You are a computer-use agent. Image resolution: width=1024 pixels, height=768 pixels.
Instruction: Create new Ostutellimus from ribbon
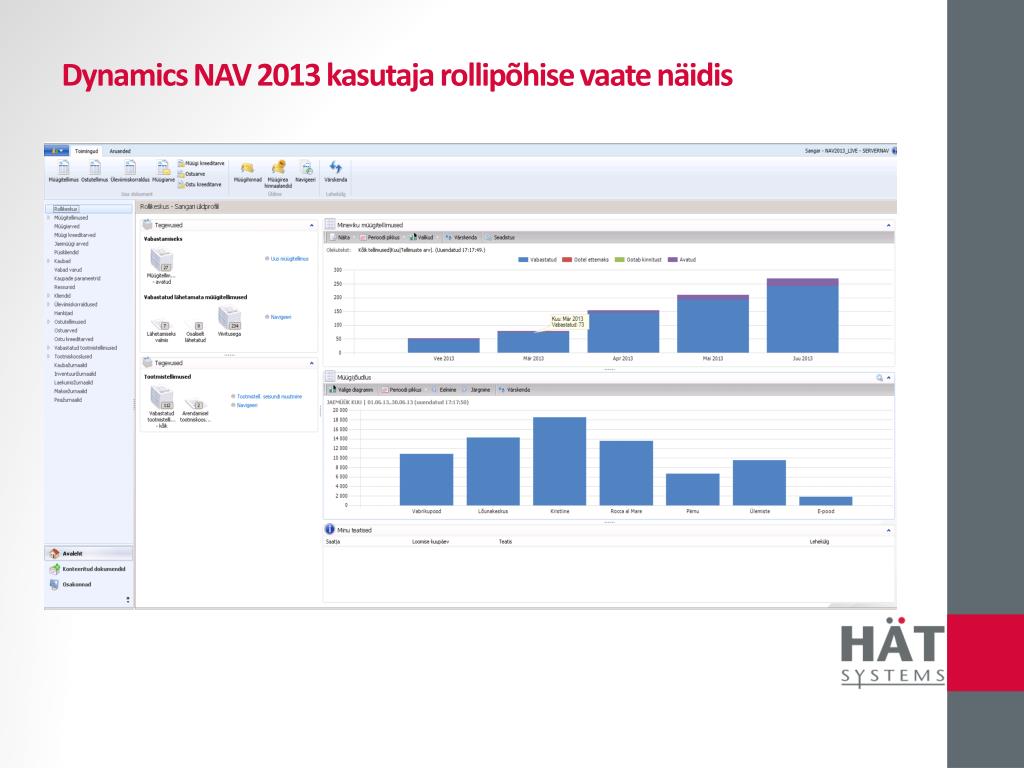[x=95, y=172]
